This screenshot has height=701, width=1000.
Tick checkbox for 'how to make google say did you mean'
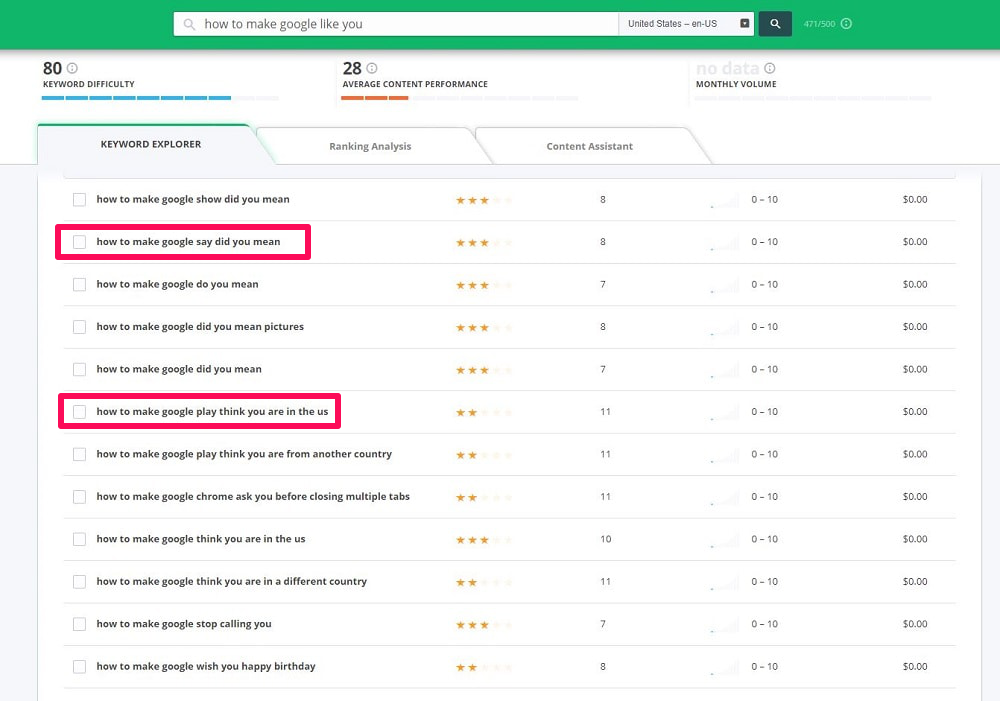(x=79, y=242)
